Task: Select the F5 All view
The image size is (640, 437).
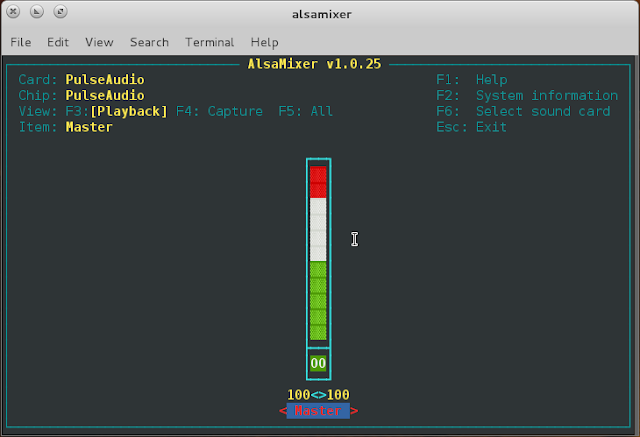Action: click(x=305, y=111)
